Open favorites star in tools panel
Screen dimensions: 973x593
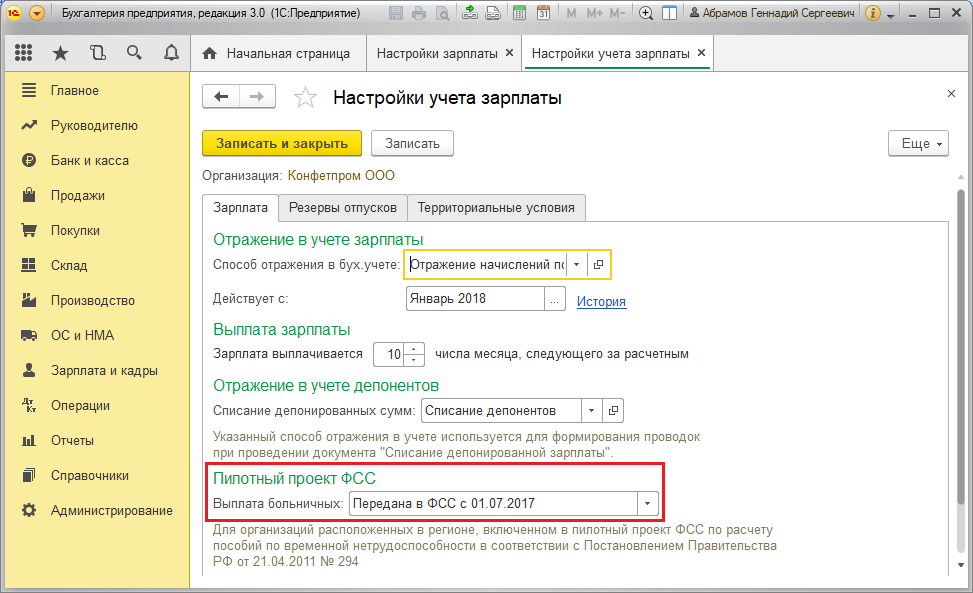[x=60, y=53]
